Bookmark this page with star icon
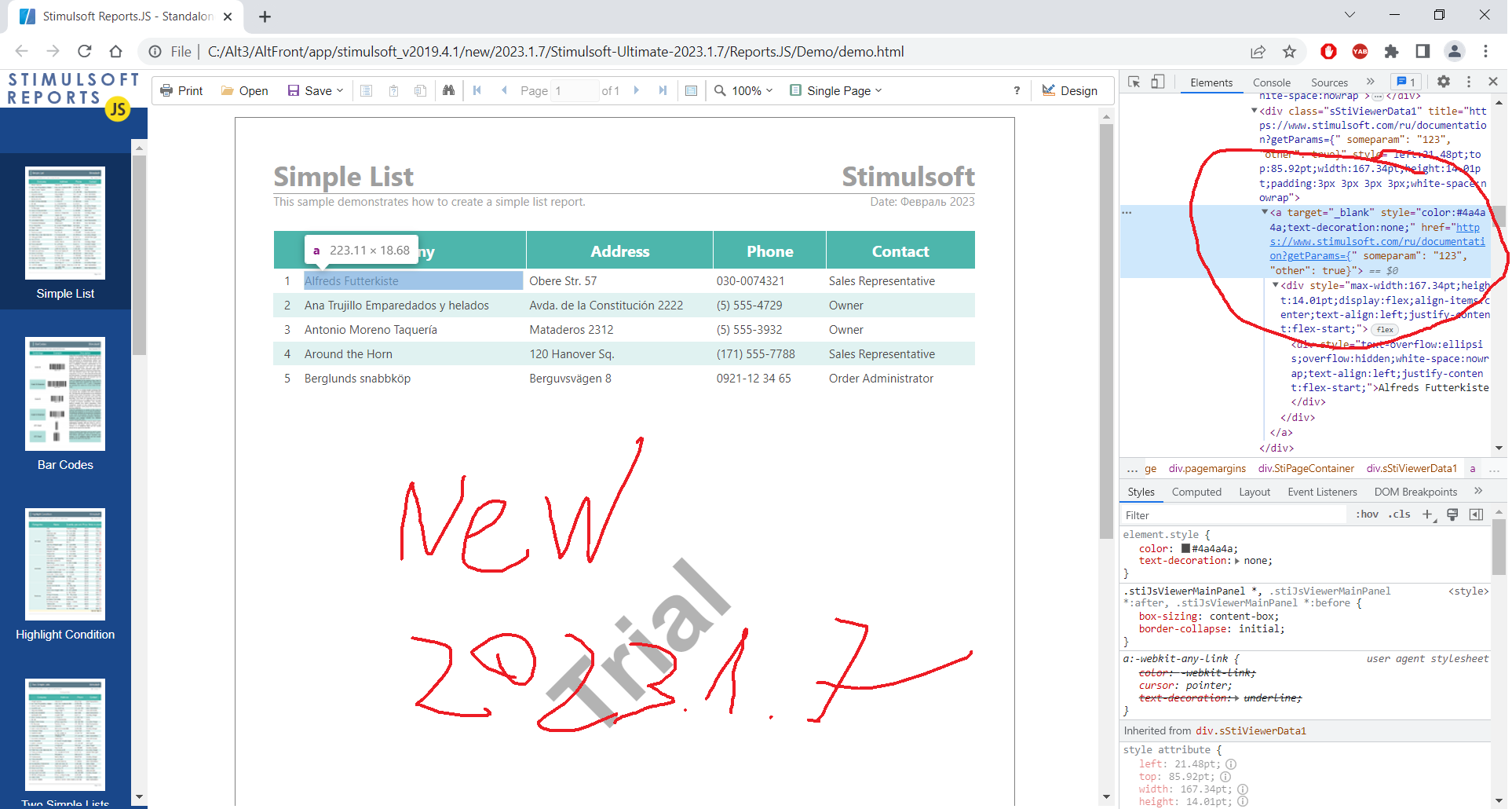The height and width of the screenshot is (809, 1512). coord(1289,52)
